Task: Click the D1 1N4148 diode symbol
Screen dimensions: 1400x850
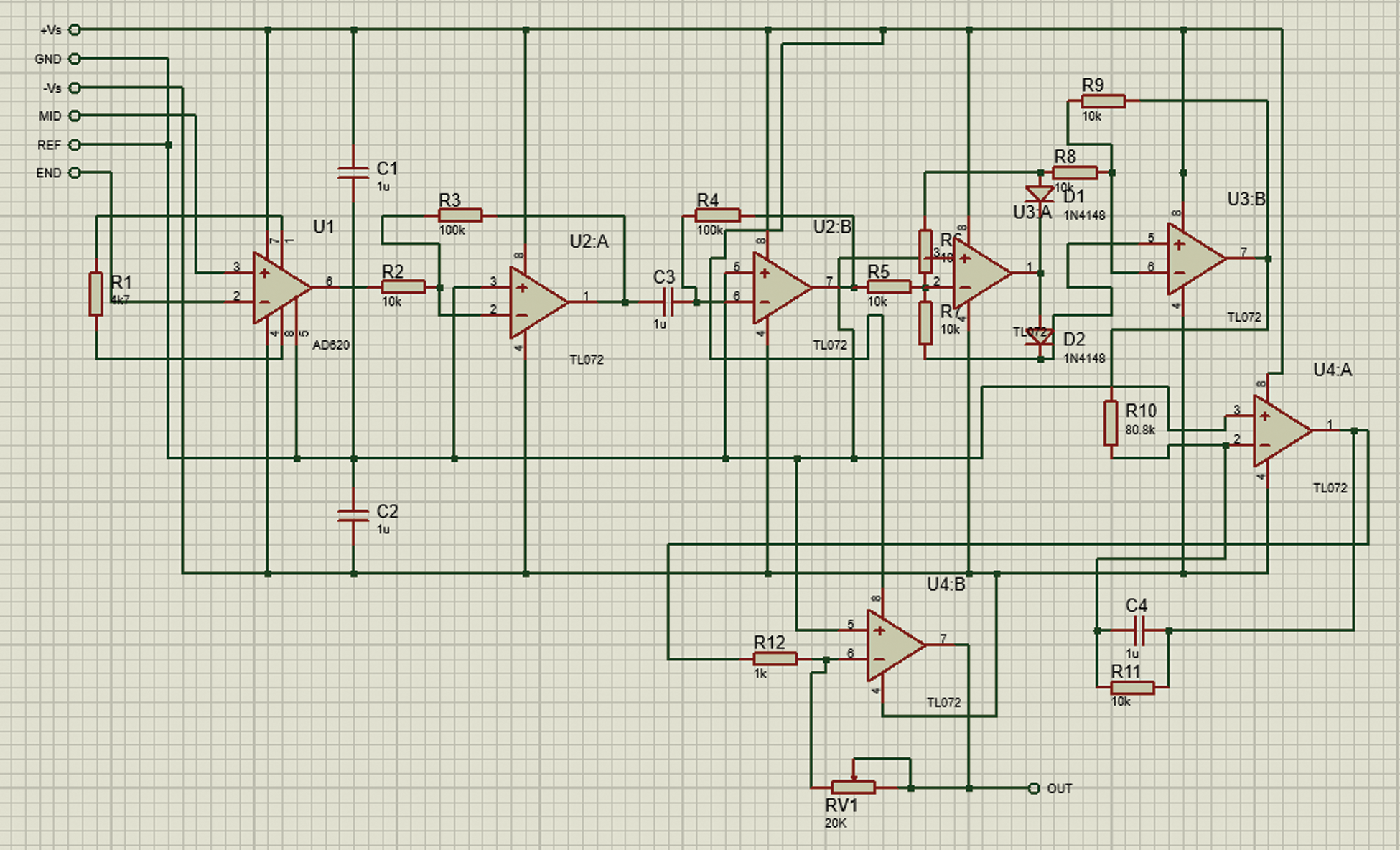Action: pos(1040,194)
